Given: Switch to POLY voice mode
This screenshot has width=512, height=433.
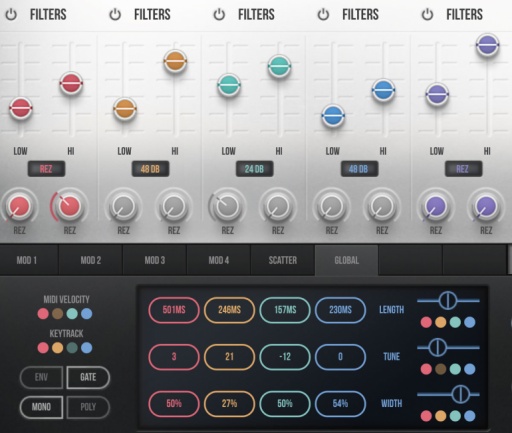Looking at the screenshot, I should 88,407.
